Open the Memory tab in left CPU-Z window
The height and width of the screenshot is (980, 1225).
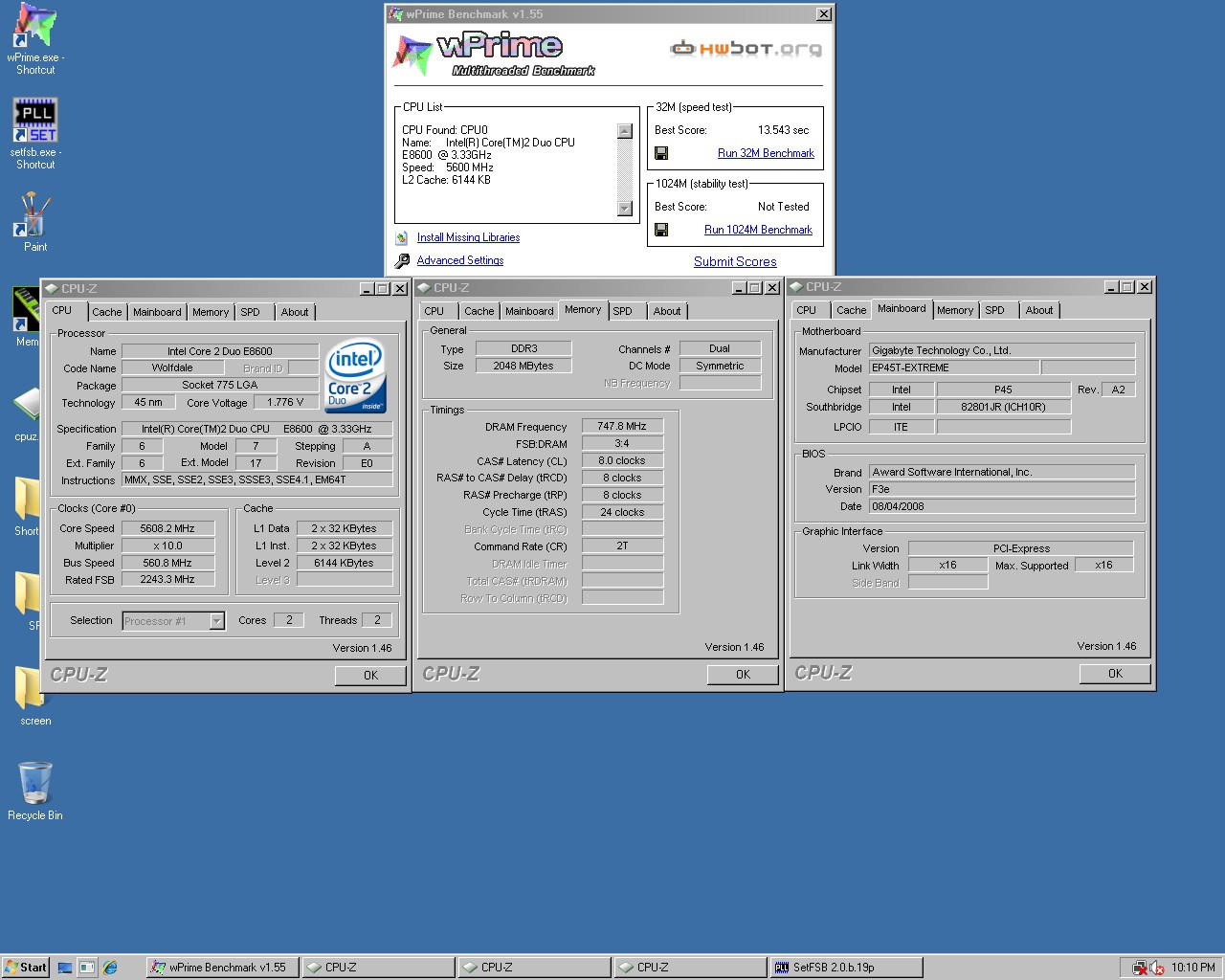pyautogui.click(x=211, y=312)
